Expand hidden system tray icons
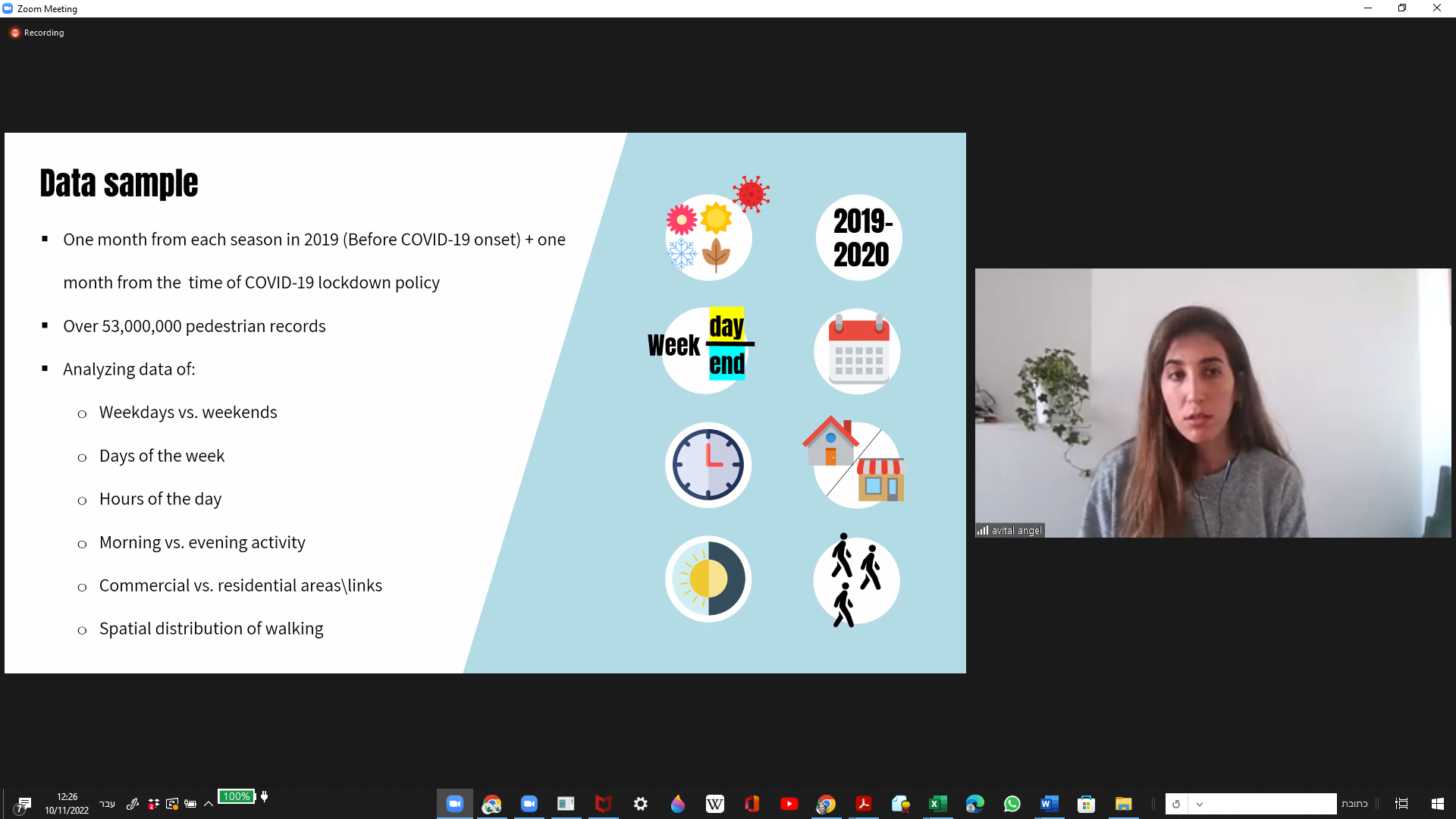This screenshot has height=819, width=1456. (209, 804)
